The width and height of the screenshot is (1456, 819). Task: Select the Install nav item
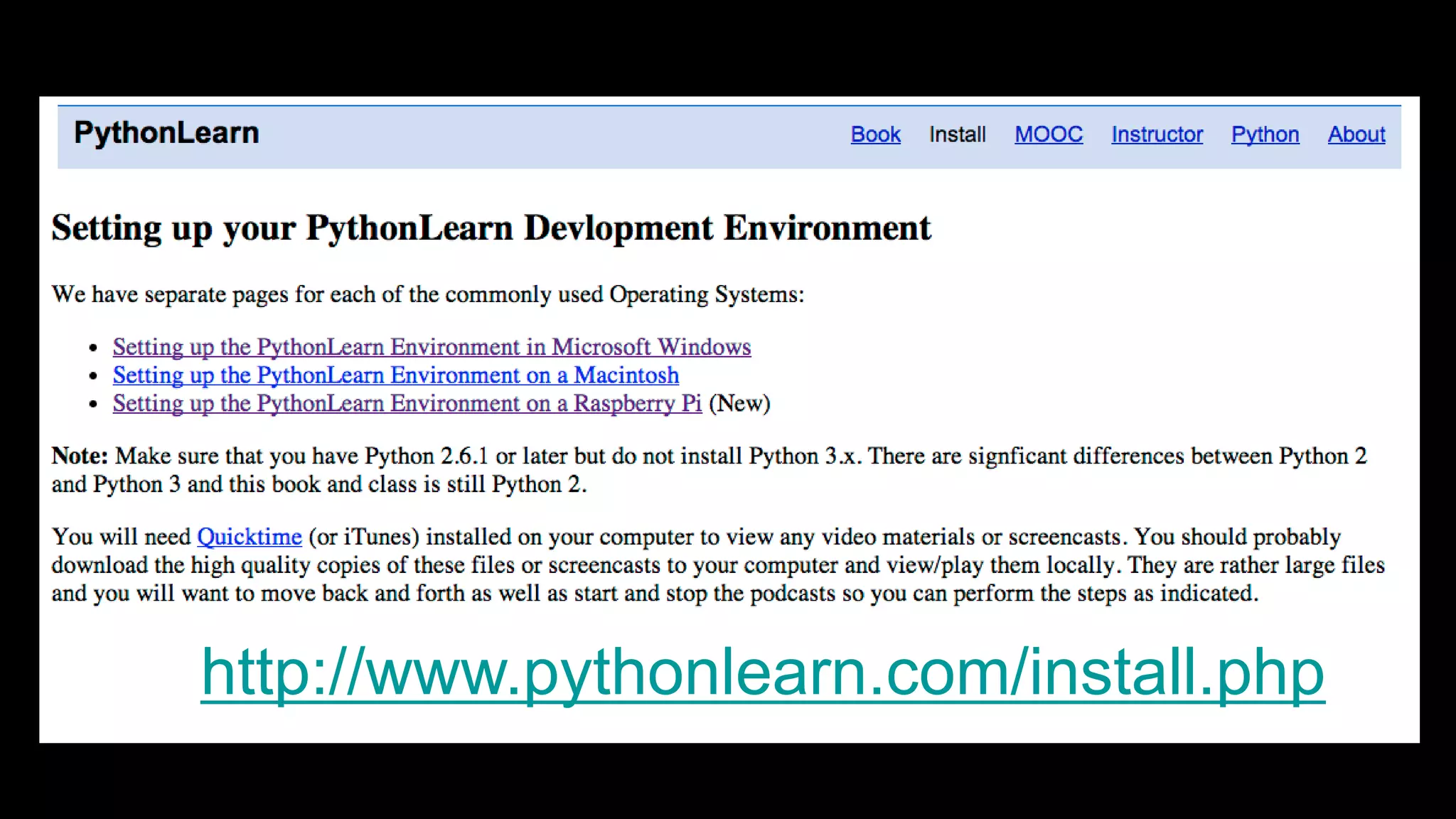coord(957,134)
